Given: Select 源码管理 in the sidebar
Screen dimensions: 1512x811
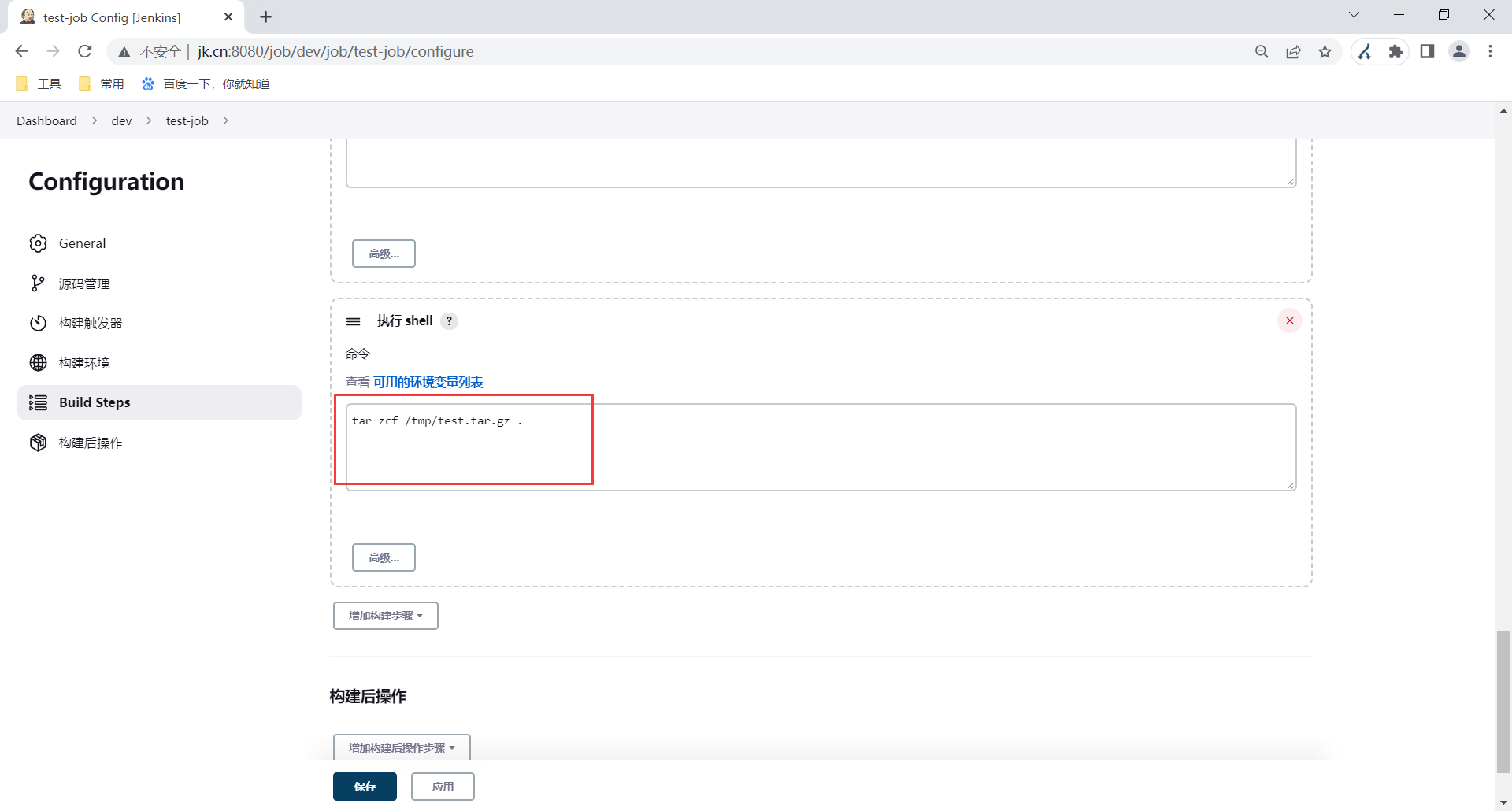Looking at the screenshot, I should click(159, 283).
